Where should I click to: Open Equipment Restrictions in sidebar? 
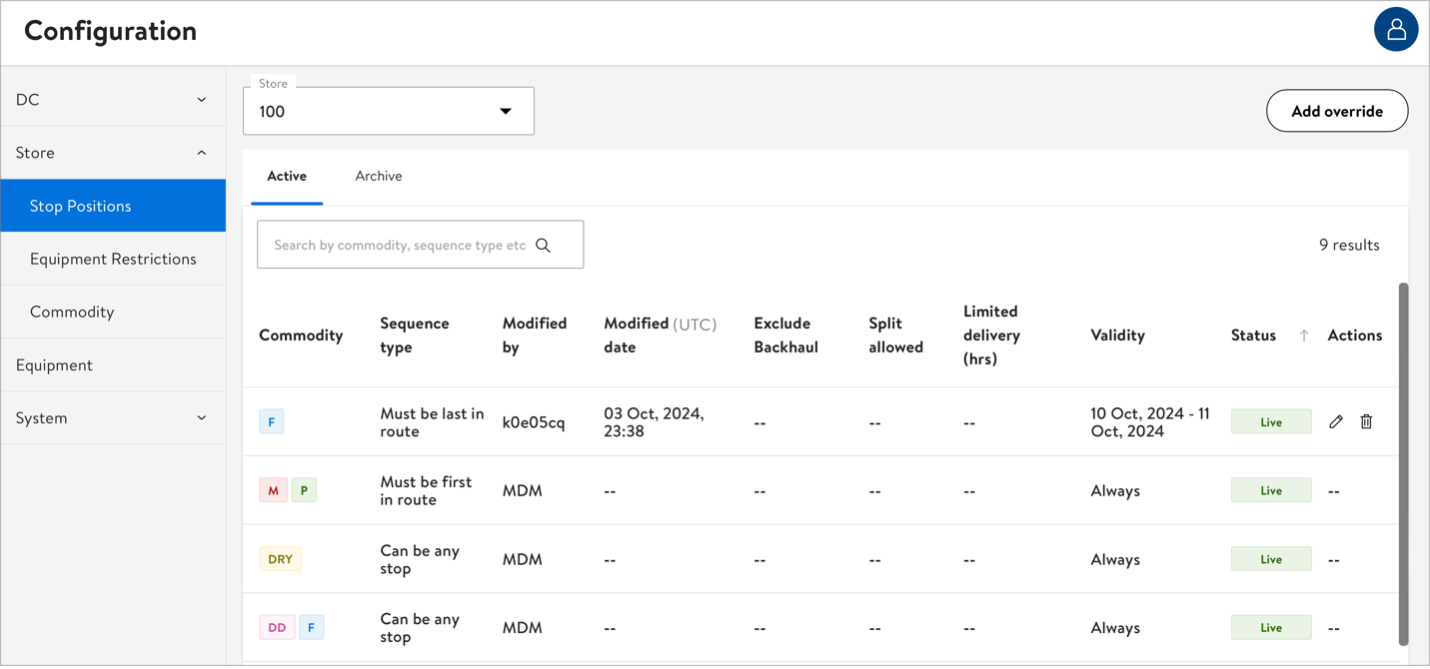tap(113, 259)
